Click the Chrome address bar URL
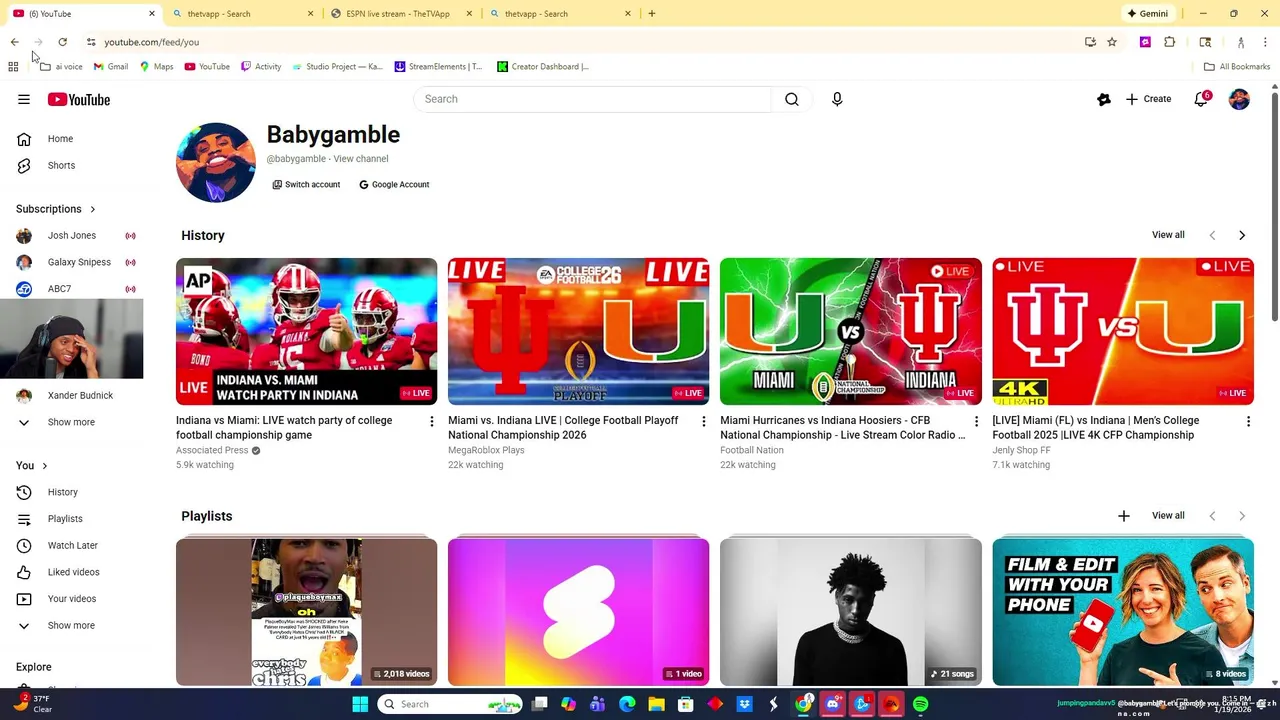The image size is (1280, 720). tap(152, 42)
